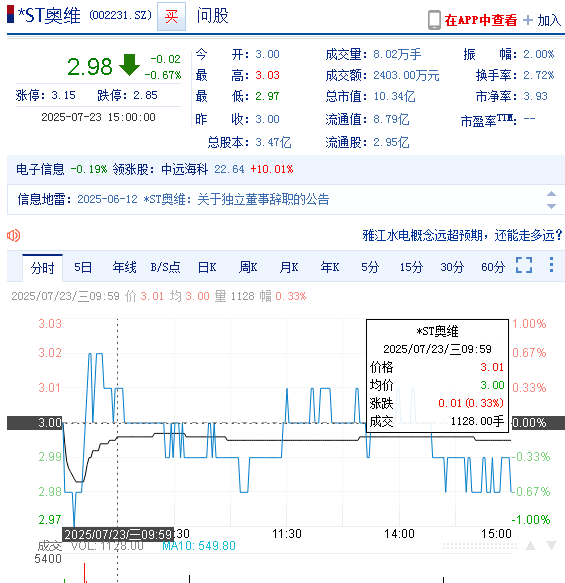Select the B/S点 tab
The height and width of the screenshot is (583, 565).
click(x=165, y=267)
